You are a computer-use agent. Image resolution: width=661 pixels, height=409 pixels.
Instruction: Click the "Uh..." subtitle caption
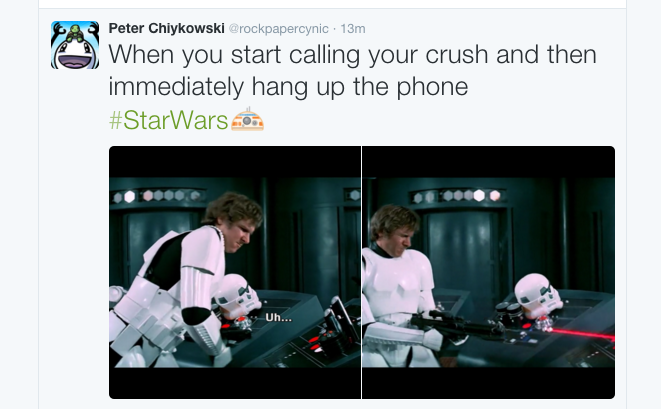(x=278, y=318)
